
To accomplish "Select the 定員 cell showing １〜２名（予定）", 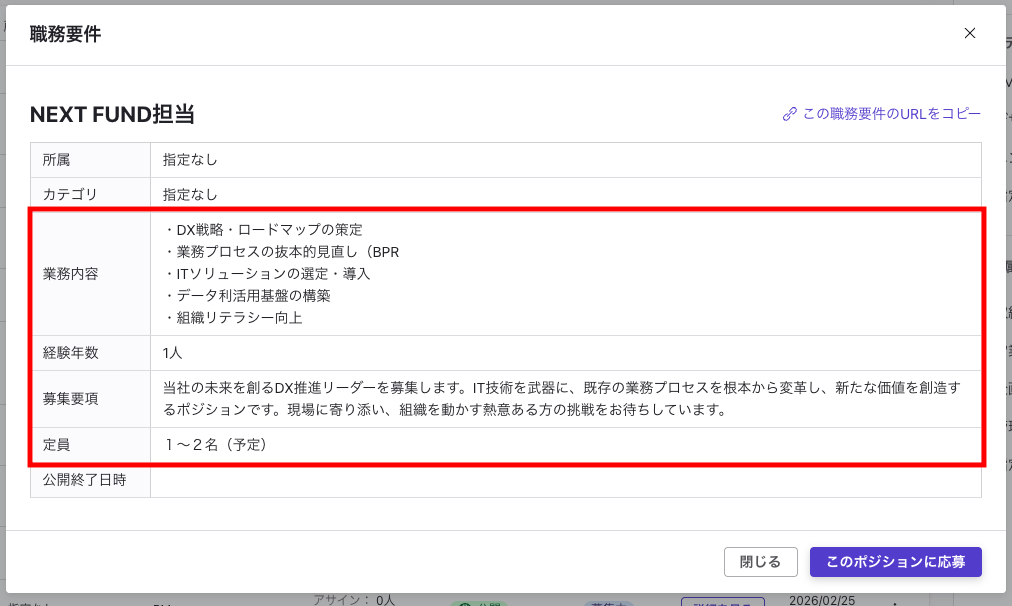I will click(215, 445).
